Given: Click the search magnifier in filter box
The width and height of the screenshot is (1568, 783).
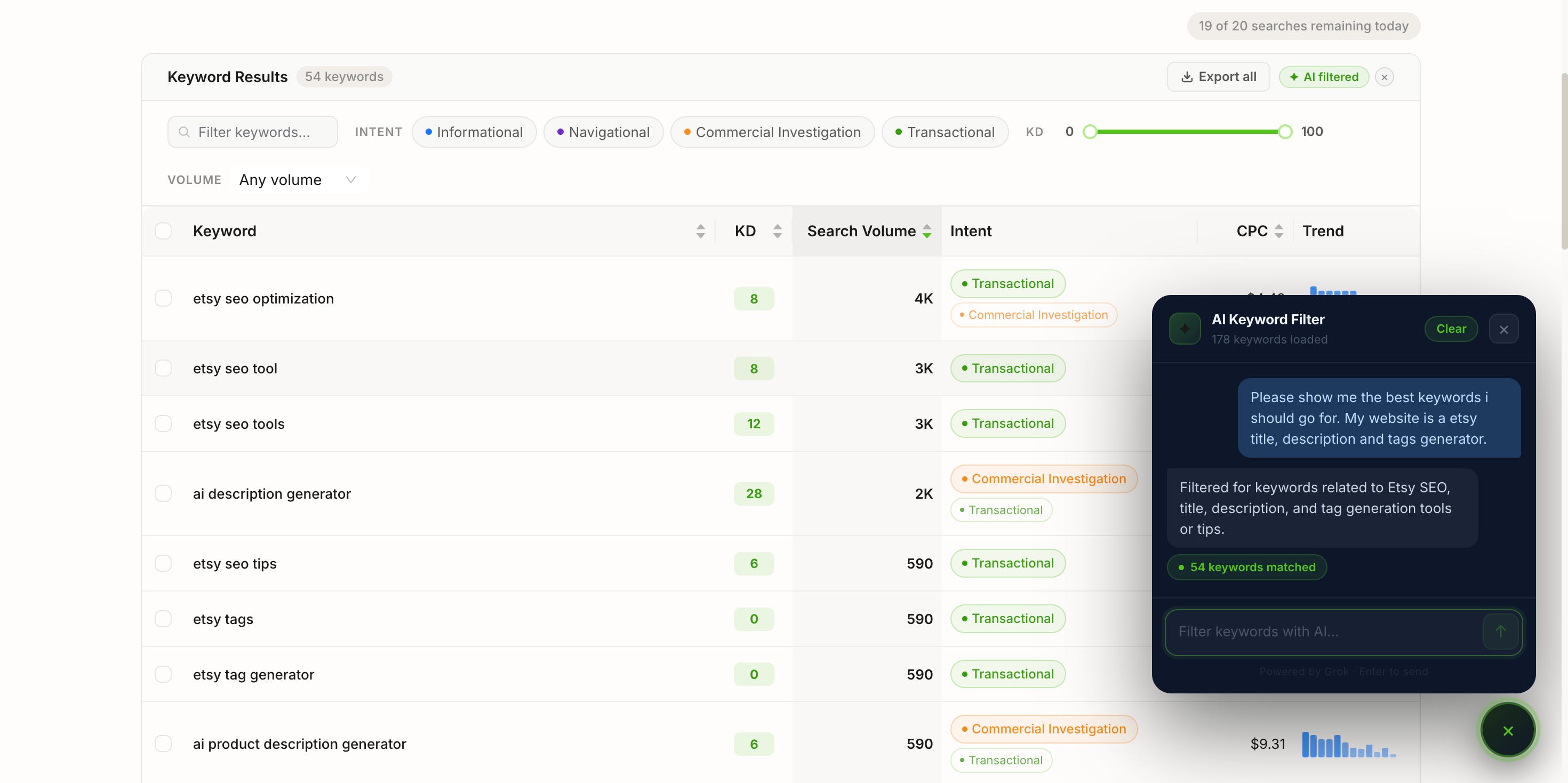Looking at the screenshot, I should click(184, 132).
